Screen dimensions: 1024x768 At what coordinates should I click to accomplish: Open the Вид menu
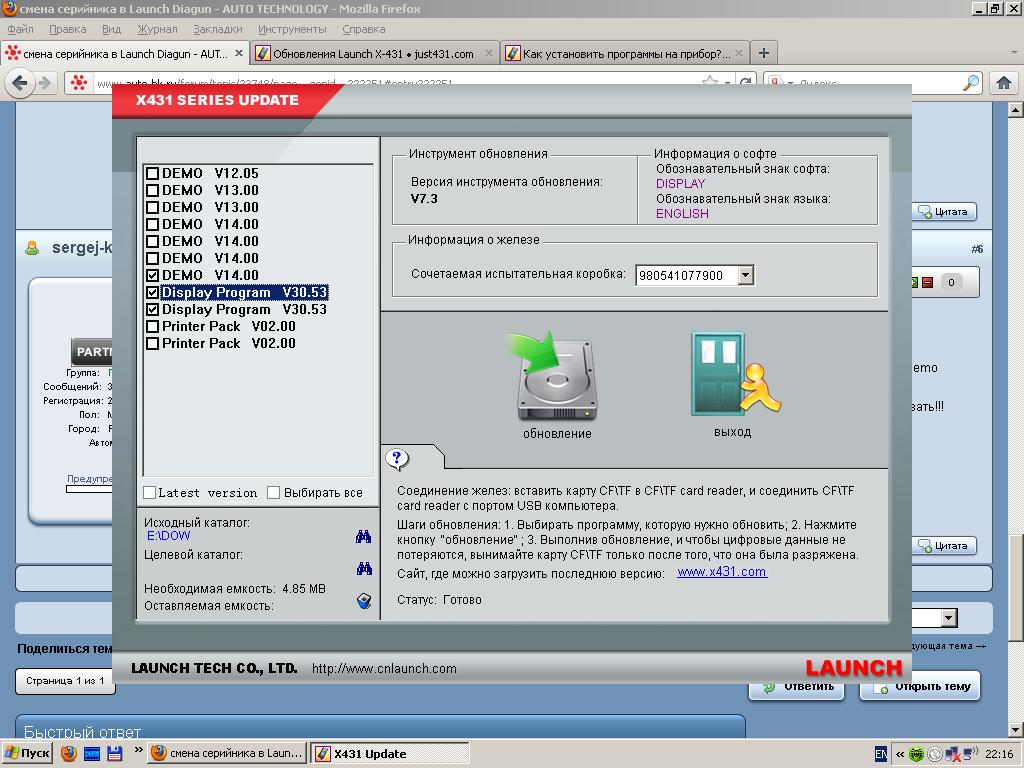pyautogui.click(x=112, y=29)
